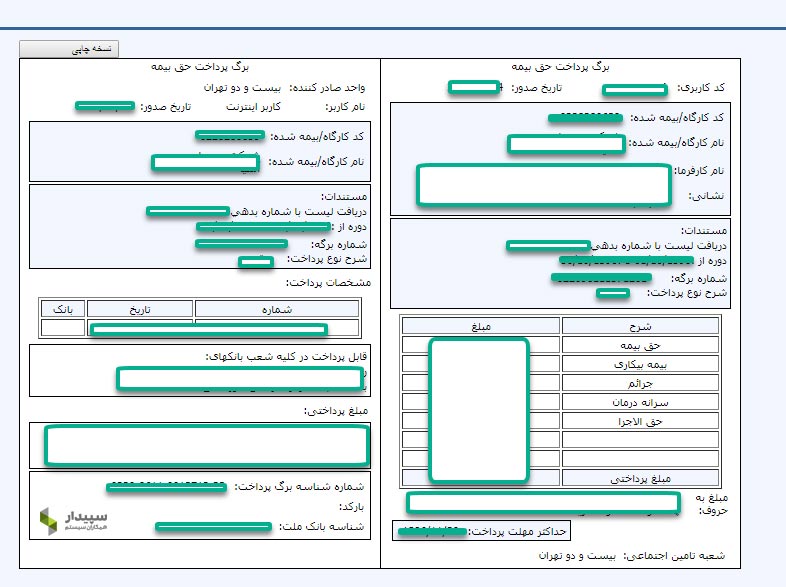Click the بانک column header
This screenshot has width=786, height=587.
tap(63, 309)
